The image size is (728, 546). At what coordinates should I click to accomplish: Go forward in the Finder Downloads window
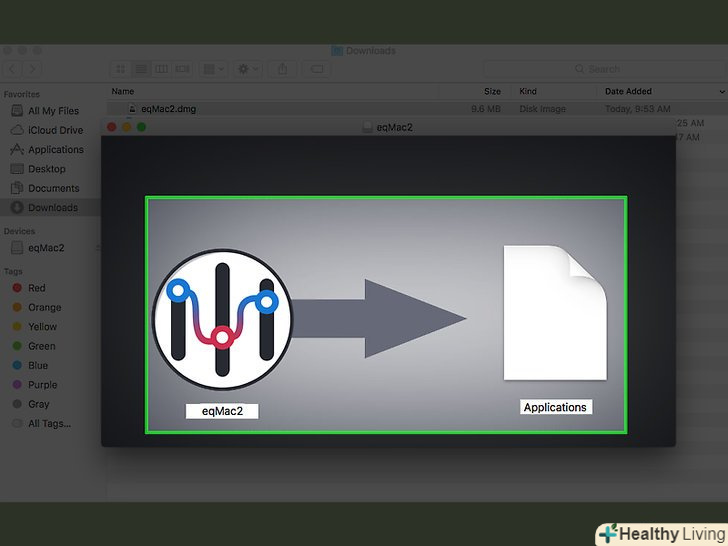point(32,69)
